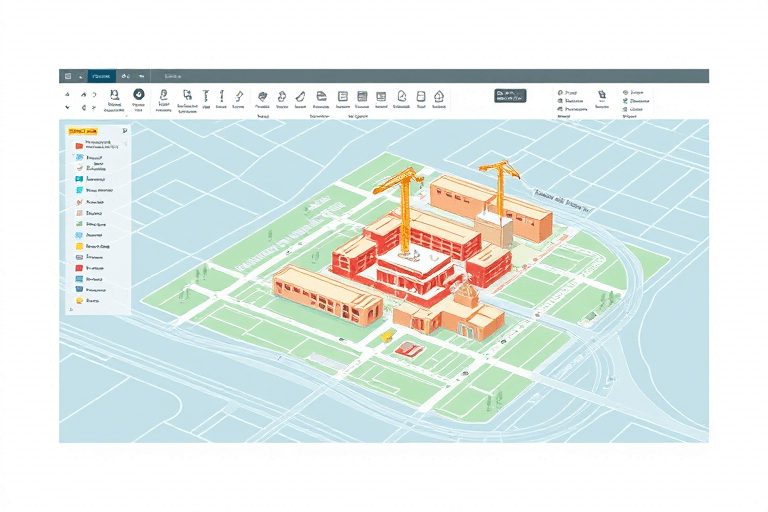Click the down chevron at ribbon's far left
This screenshot has width=768, height=512.
click(x=67, y=105)
